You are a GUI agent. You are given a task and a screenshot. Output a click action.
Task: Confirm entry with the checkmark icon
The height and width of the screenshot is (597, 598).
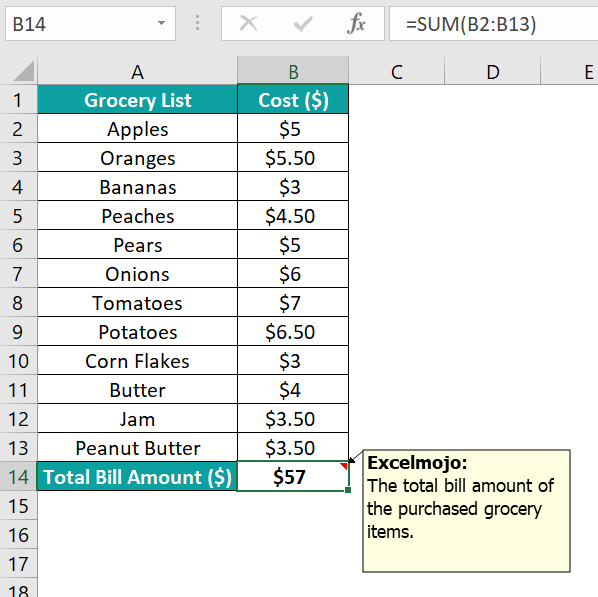coord(303,24)
